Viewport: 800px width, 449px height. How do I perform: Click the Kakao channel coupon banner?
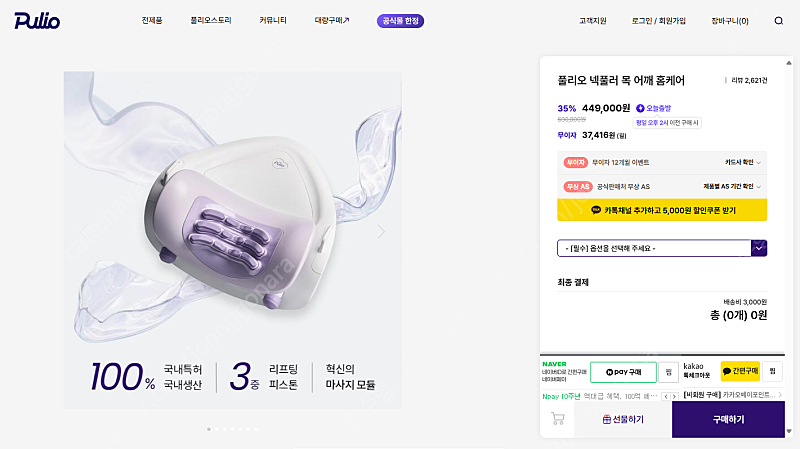(662, 210)
